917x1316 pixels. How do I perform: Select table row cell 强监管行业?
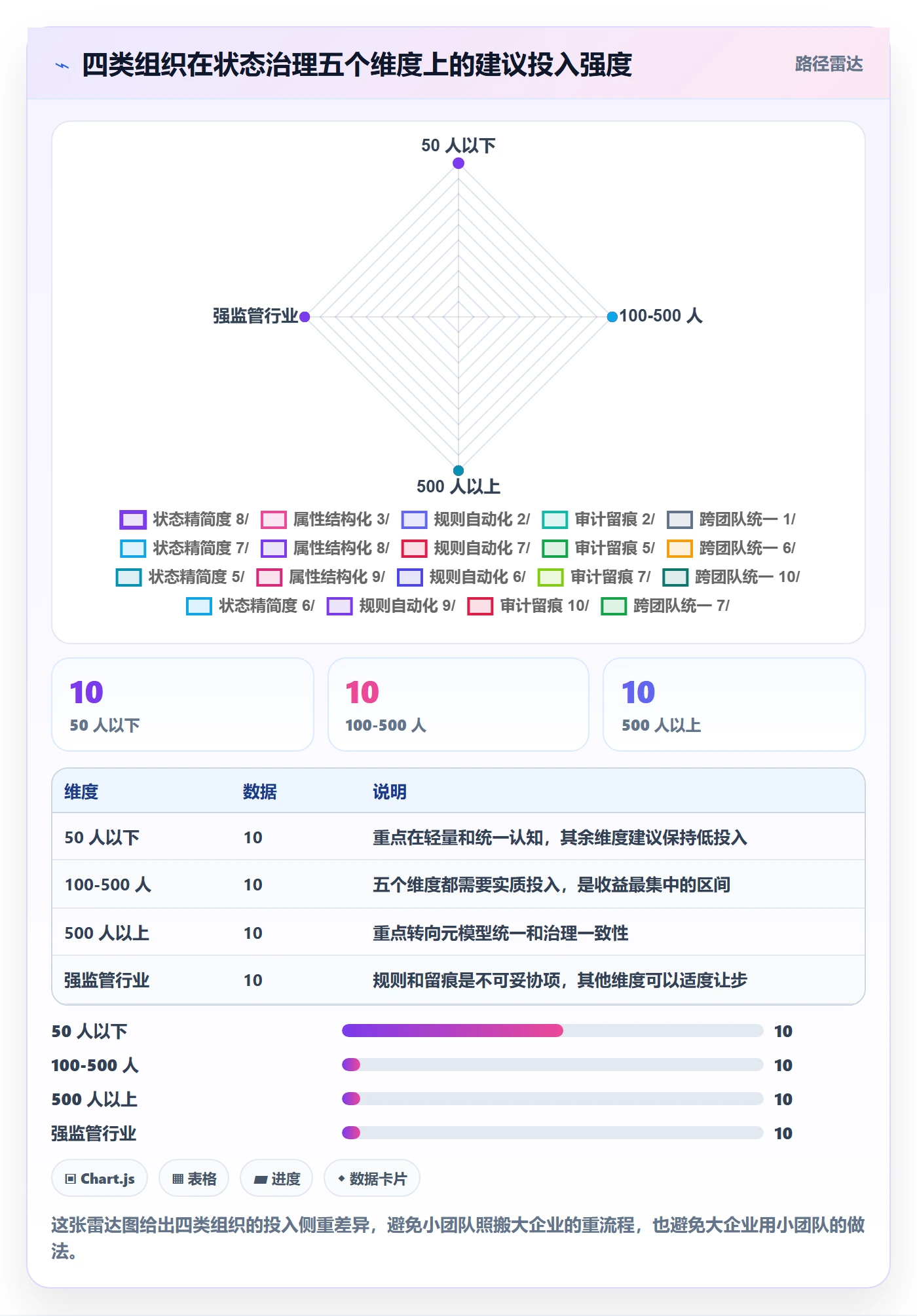click(107, 981)
